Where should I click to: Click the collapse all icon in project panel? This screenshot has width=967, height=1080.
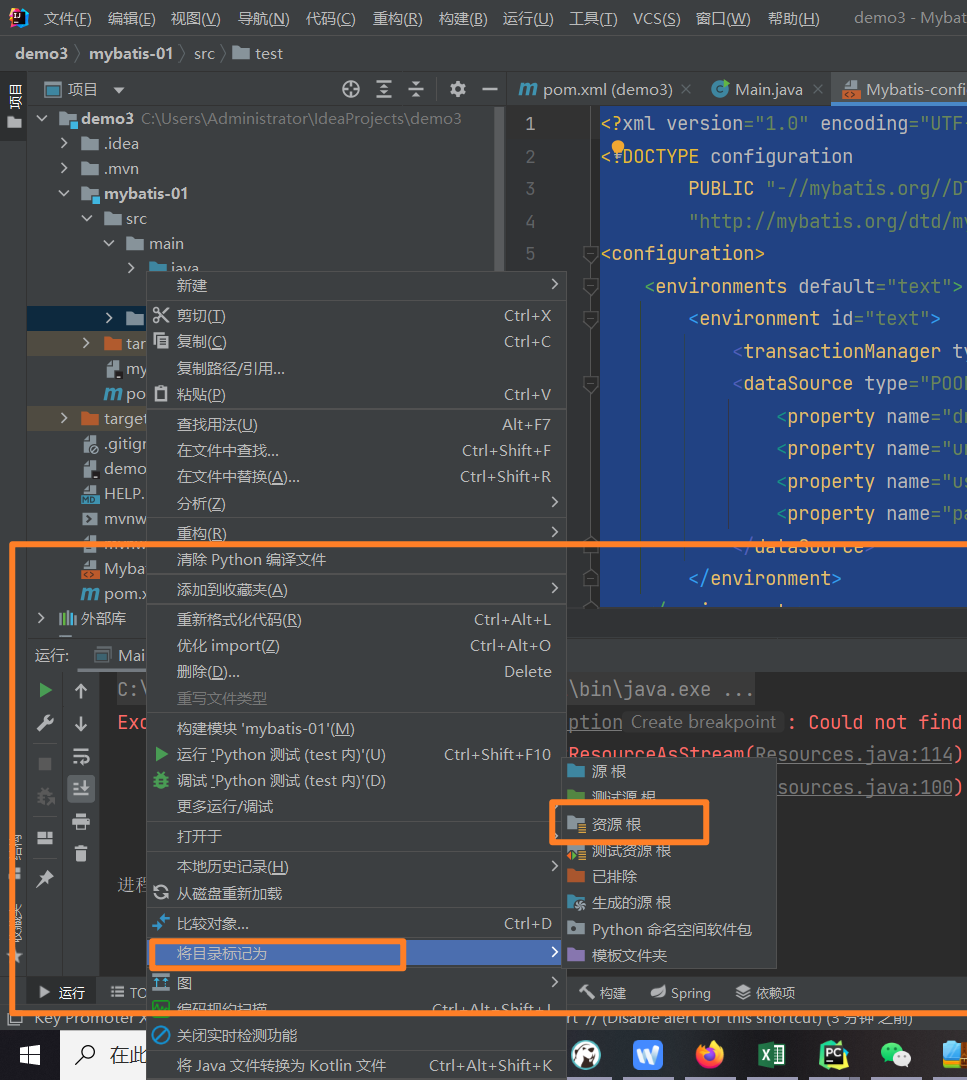pos(415,89)
